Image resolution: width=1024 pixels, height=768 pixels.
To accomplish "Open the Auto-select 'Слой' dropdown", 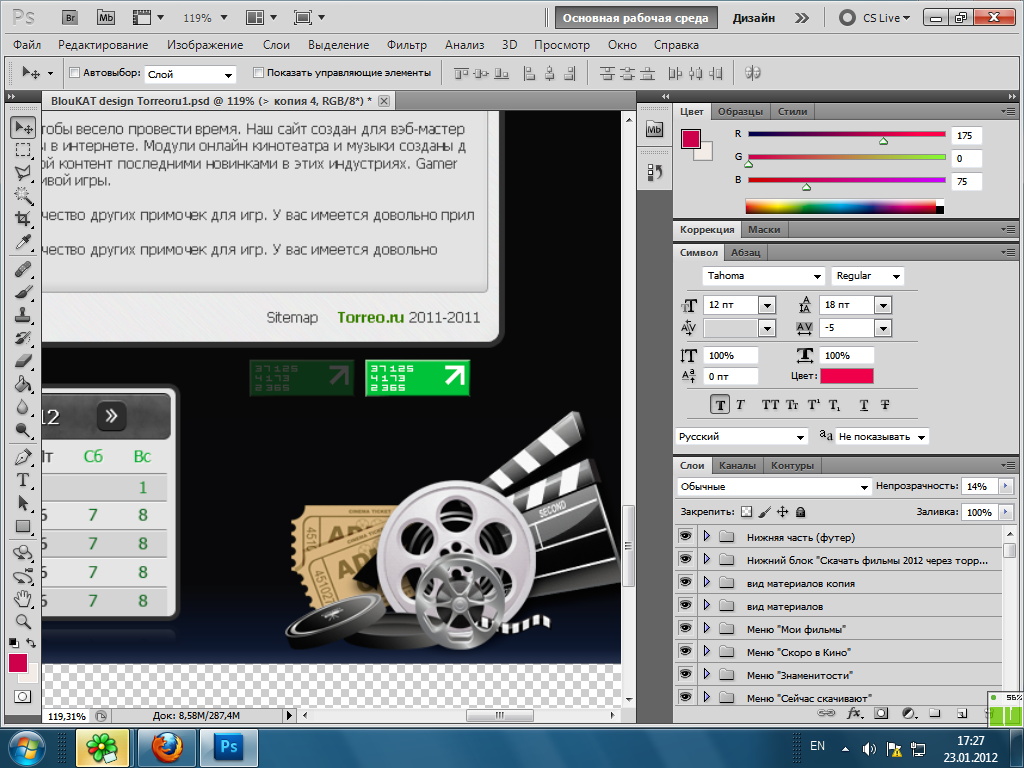I will 189,74.
